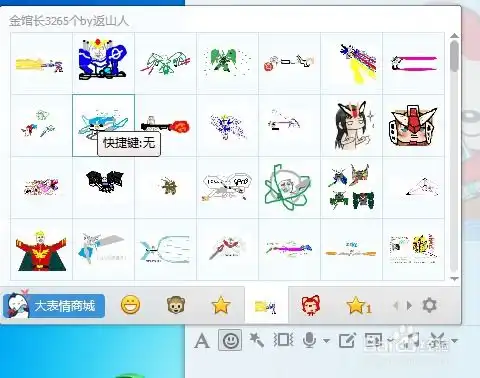Select the blue robot riding vehicle sticker

coord(103,63)
